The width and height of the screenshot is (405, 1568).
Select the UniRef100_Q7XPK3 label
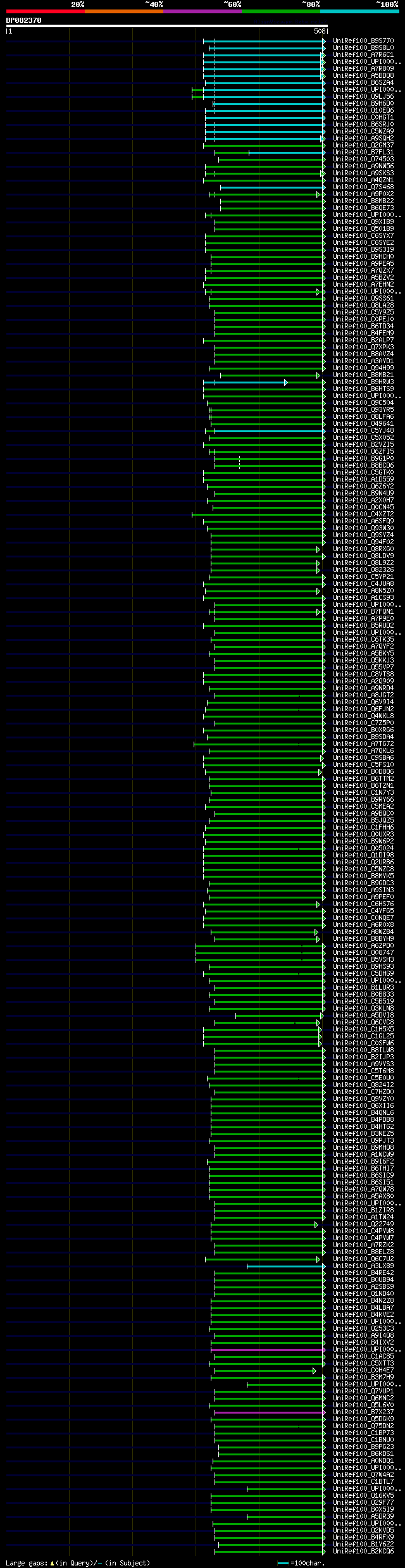point(363,347)
